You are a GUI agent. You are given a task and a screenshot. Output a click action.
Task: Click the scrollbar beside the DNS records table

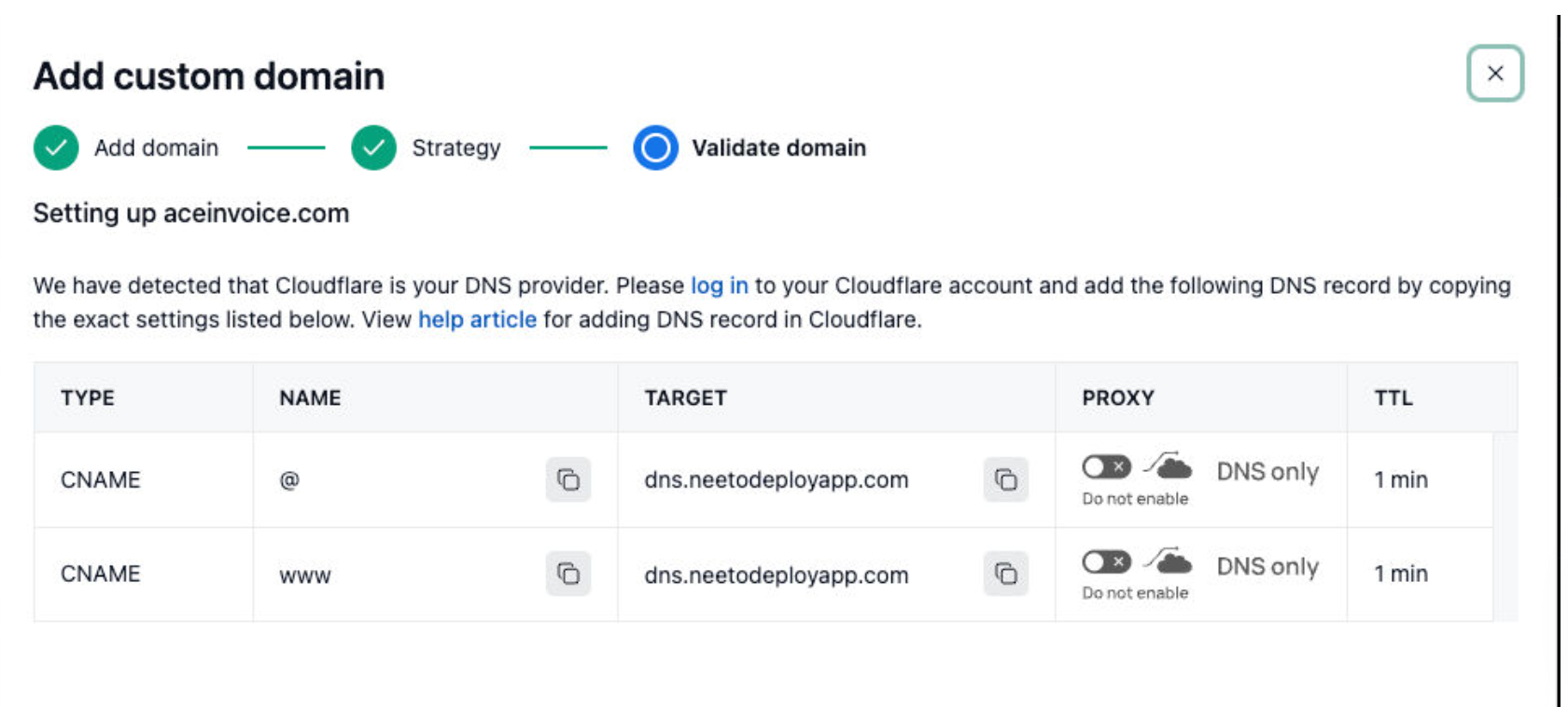[x=1505, y=522]
